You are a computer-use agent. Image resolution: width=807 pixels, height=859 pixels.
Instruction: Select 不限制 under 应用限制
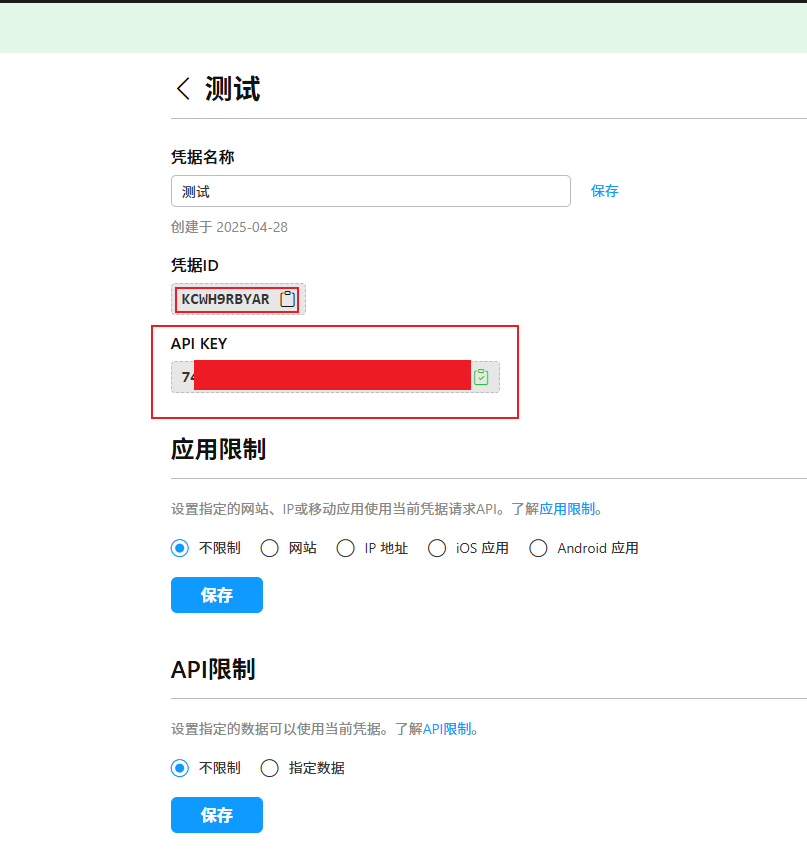(180, 548)
